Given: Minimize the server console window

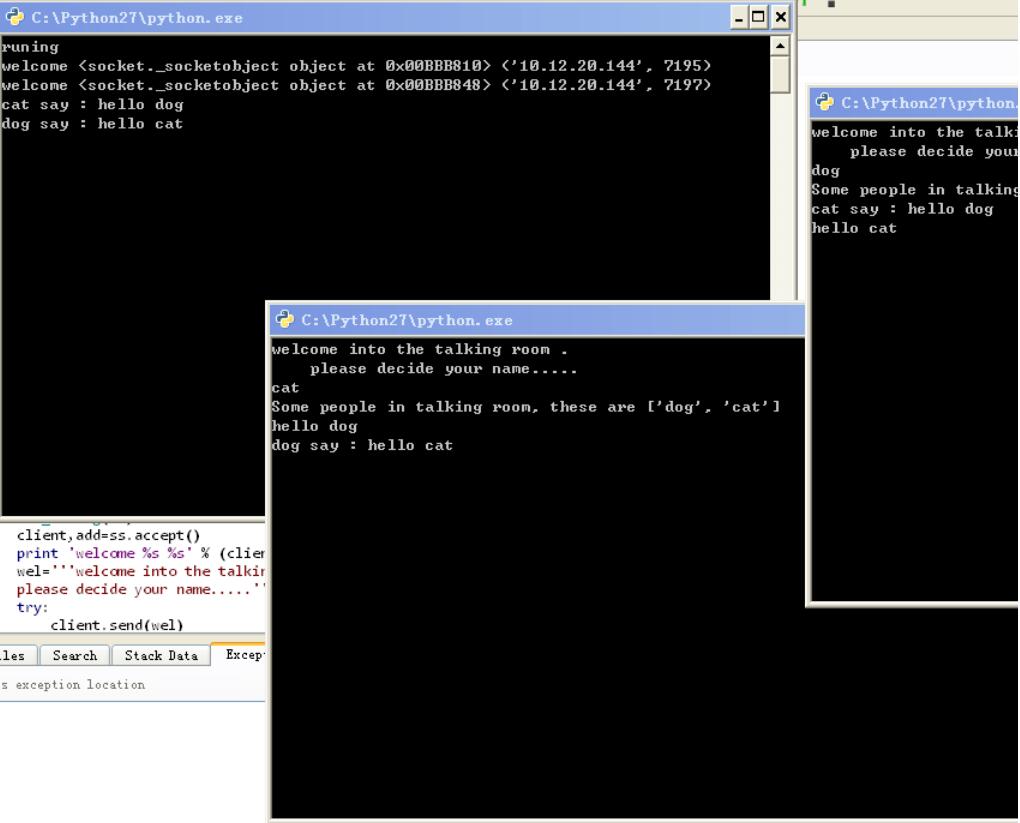Looking at the screenshot, I should pos(738,18).
